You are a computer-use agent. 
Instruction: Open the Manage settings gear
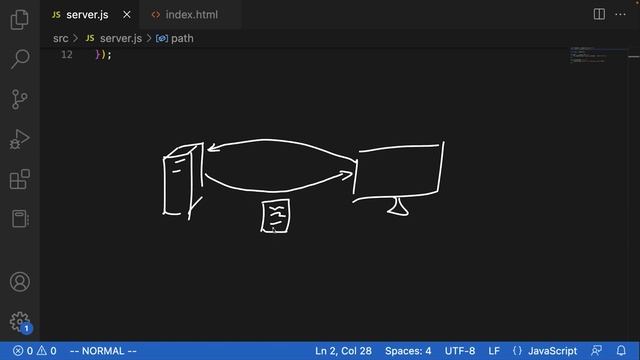(20, 322)
